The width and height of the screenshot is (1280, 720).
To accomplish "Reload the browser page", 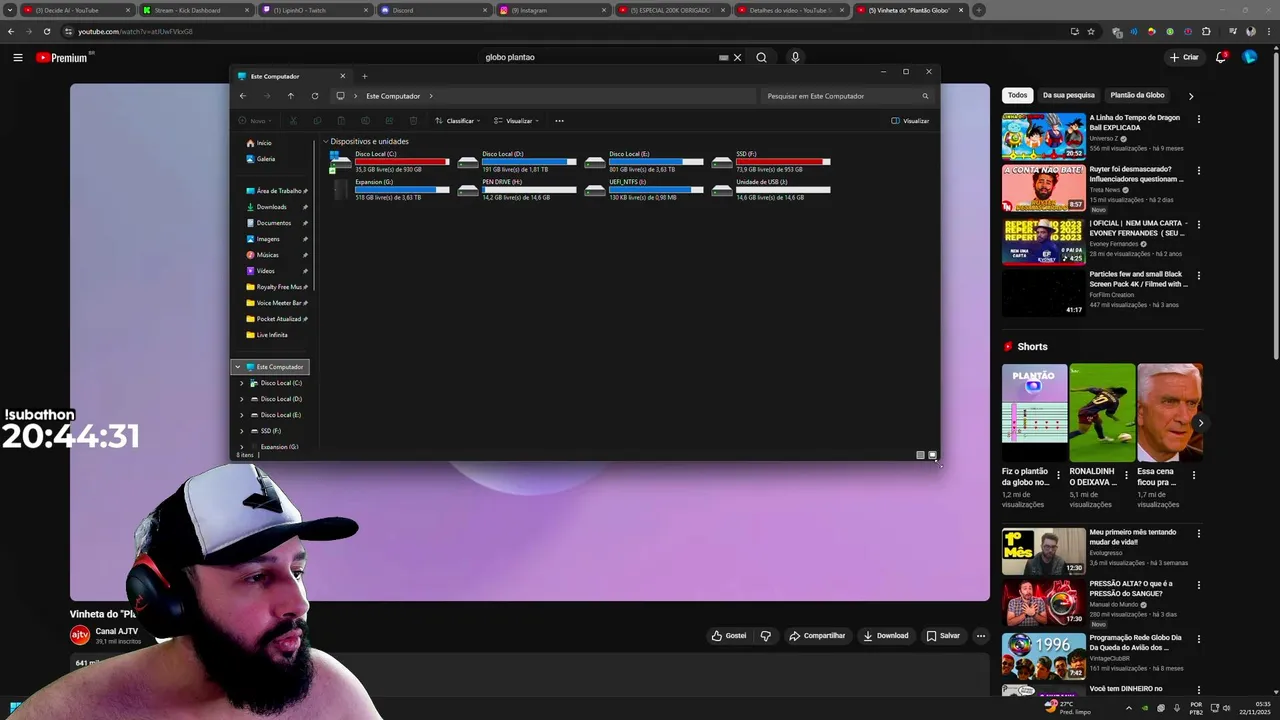I will click(46, 31).
